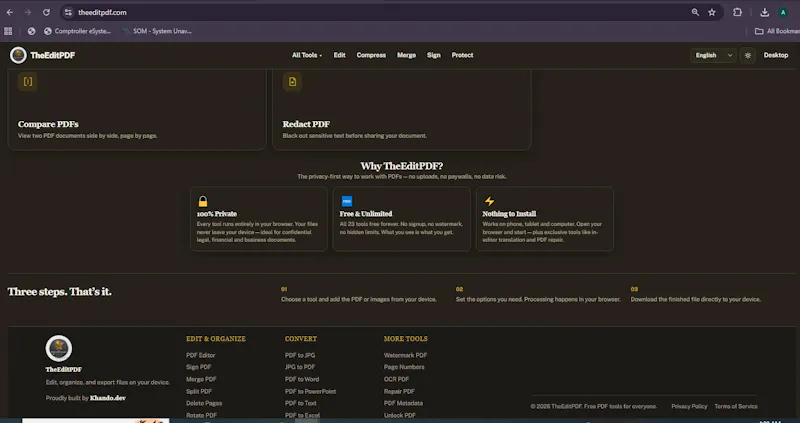Click the footer TheEditPDF round logo
Viewport: 800px width, 423px height.
click(59, 349)
